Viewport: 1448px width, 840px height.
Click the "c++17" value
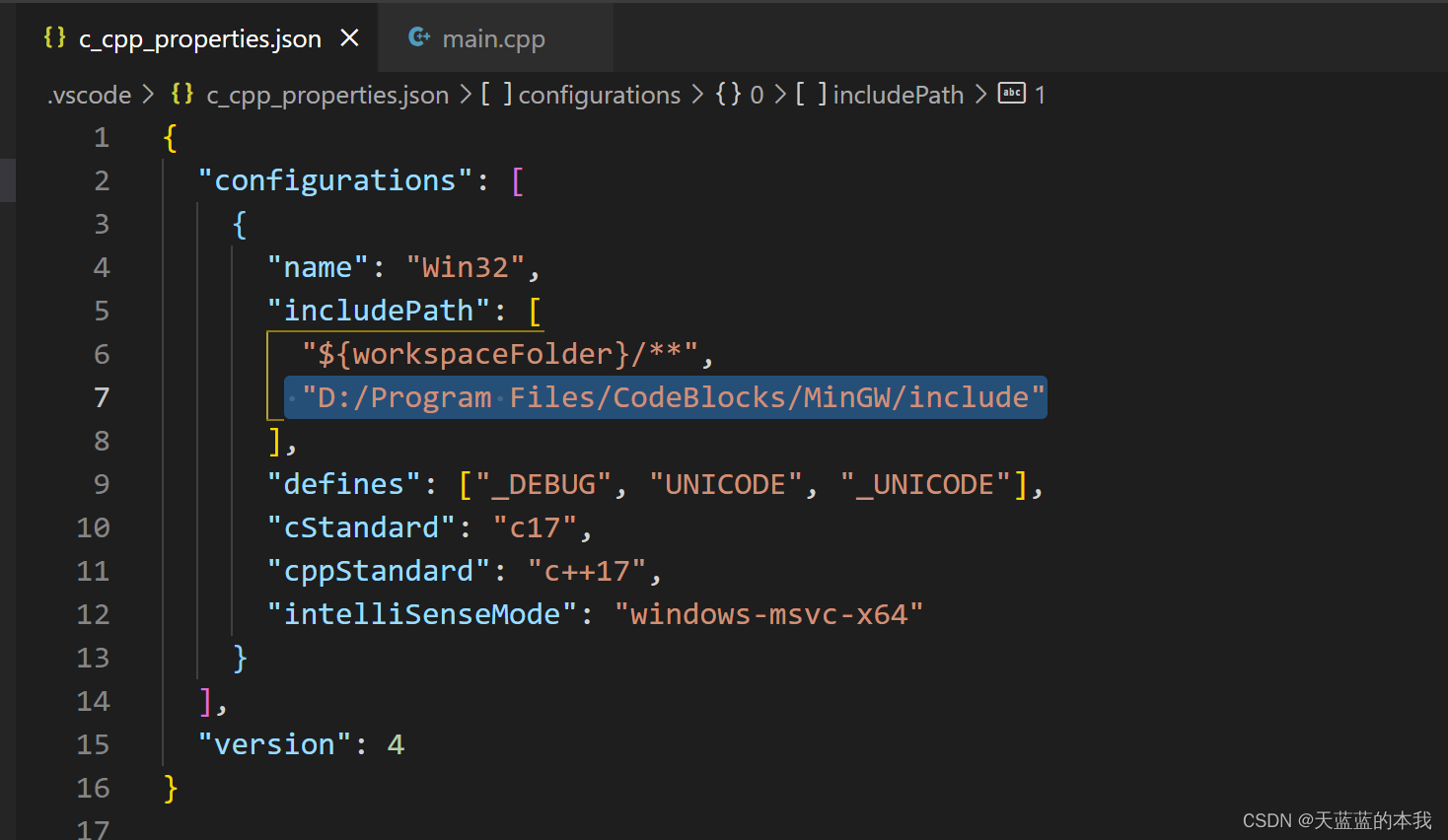(587, 572)
